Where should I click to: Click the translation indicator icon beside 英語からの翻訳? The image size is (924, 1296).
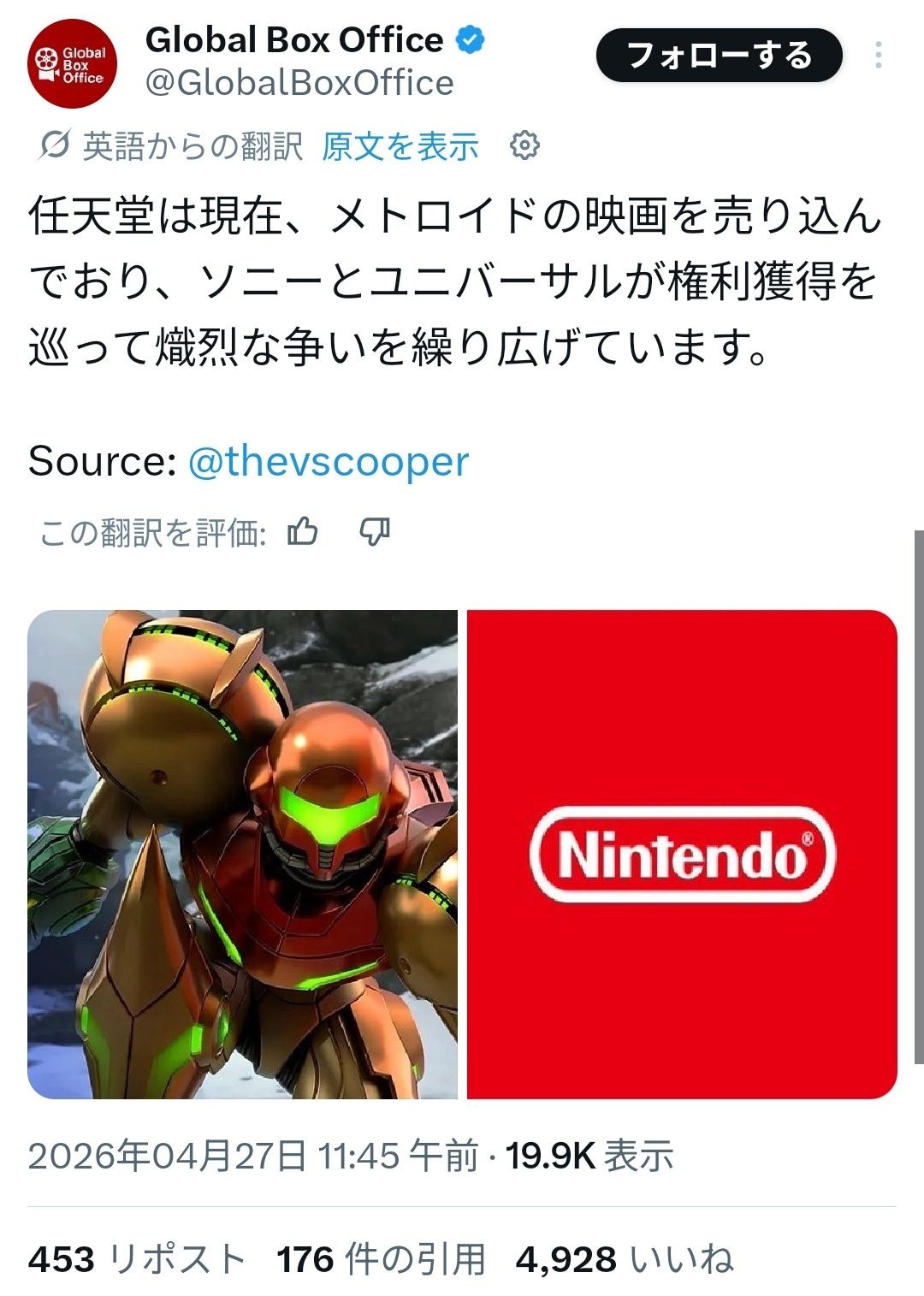click(x=54, y=146)
